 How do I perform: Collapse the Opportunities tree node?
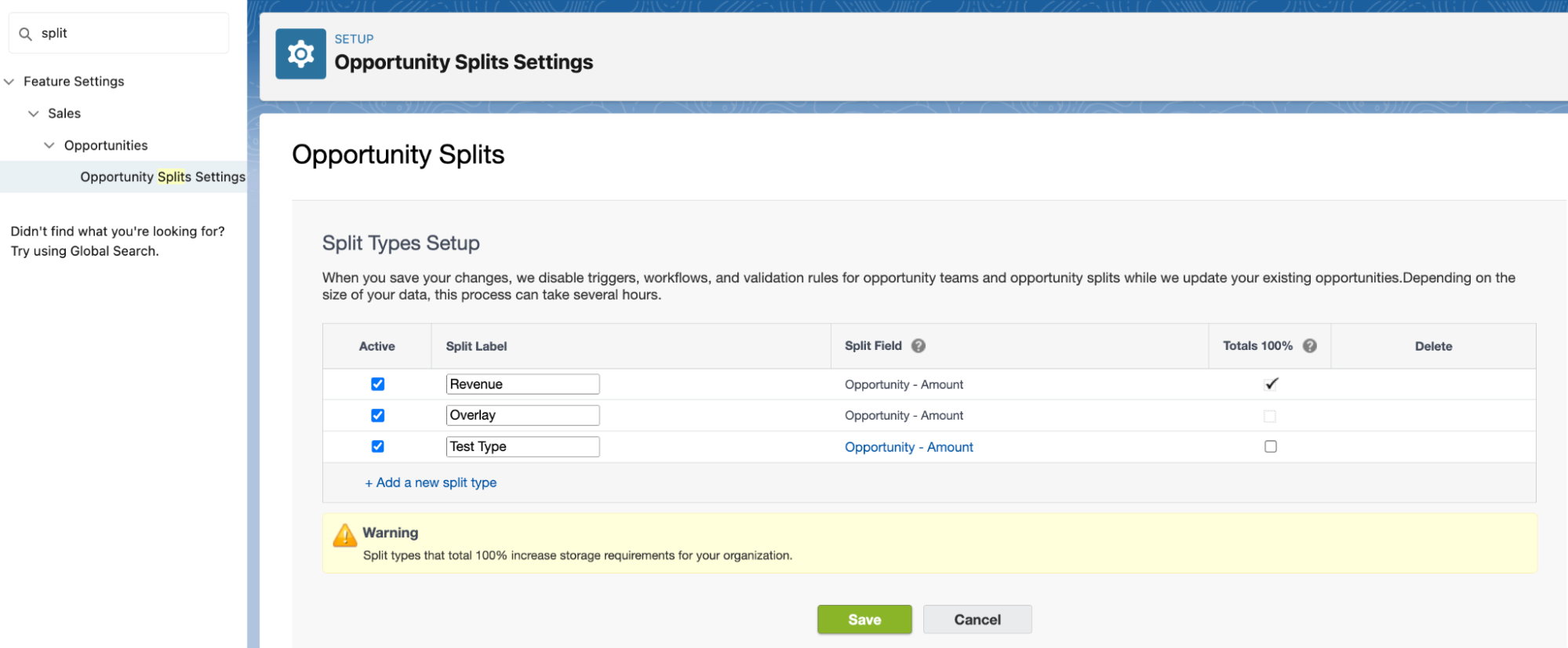pyautogui.click(x=49, y=145)
